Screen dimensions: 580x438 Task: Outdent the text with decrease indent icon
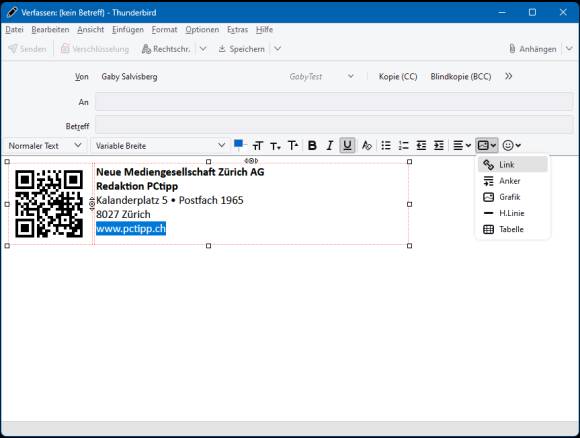[421, 145]
